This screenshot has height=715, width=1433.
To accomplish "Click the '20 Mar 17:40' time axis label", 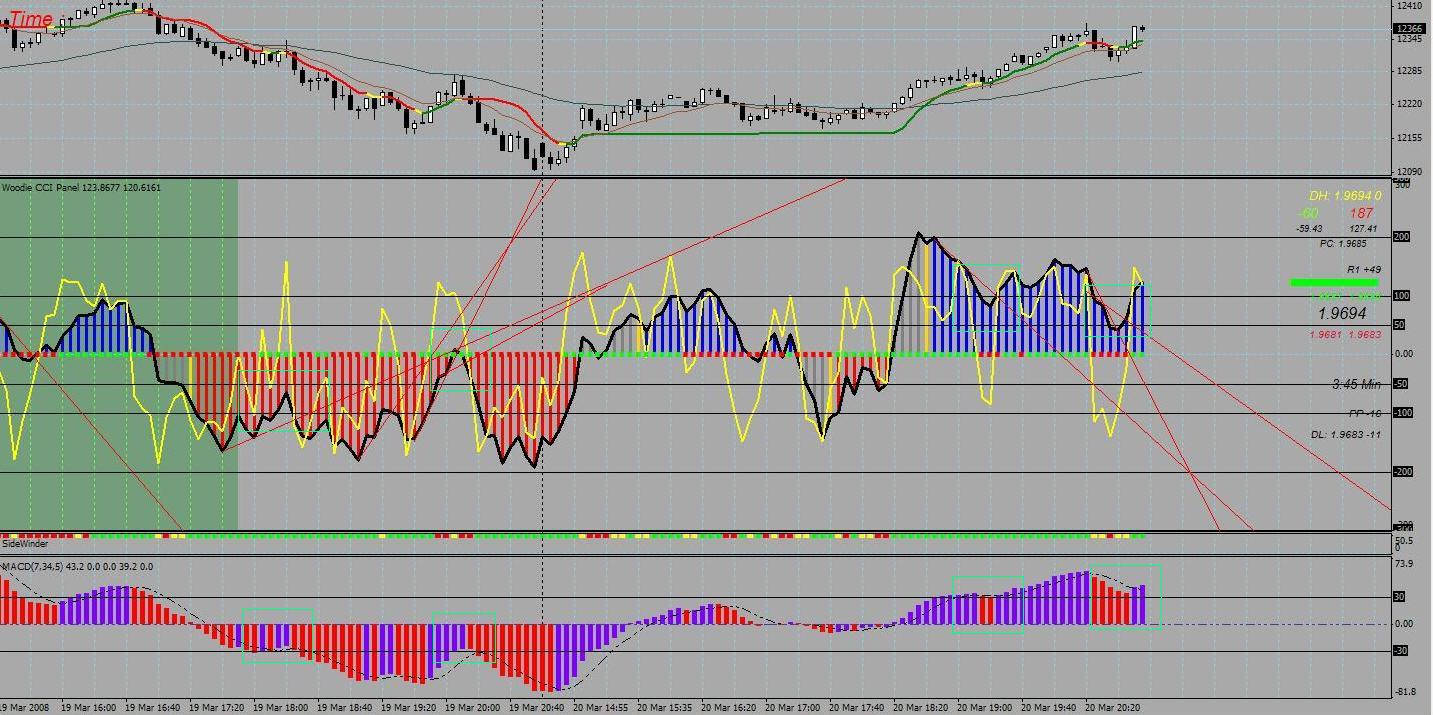I will (856, 707).
